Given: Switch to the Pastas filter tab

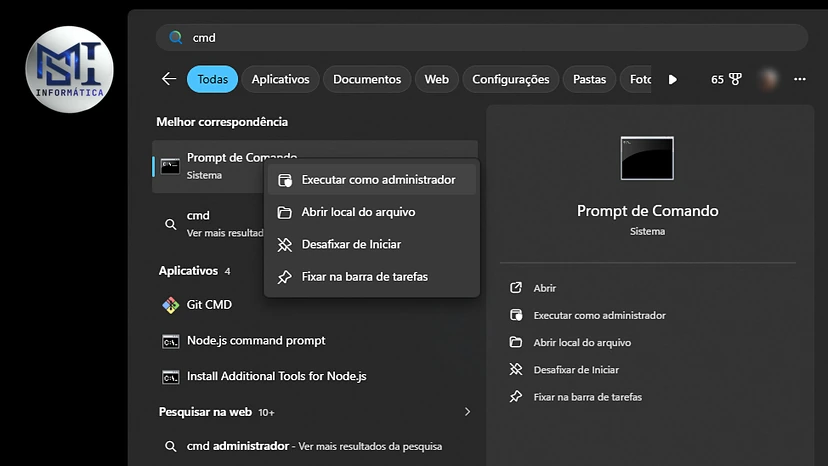Looking at the screenshot, I should pyautogui.click(x=589, y=79).
